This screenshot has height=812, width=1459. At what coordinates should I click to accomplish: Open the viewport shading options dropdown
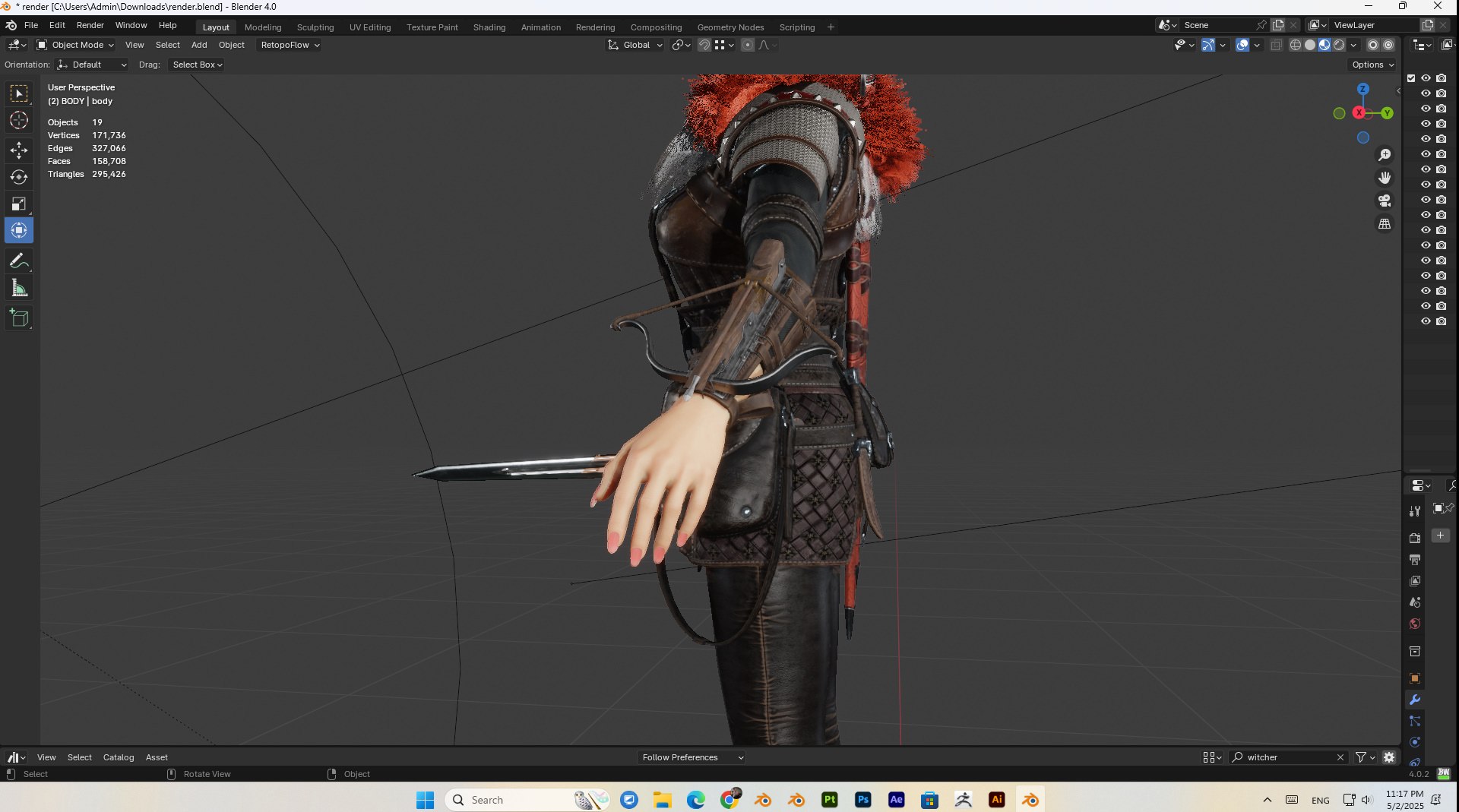tap(1353, 46)
